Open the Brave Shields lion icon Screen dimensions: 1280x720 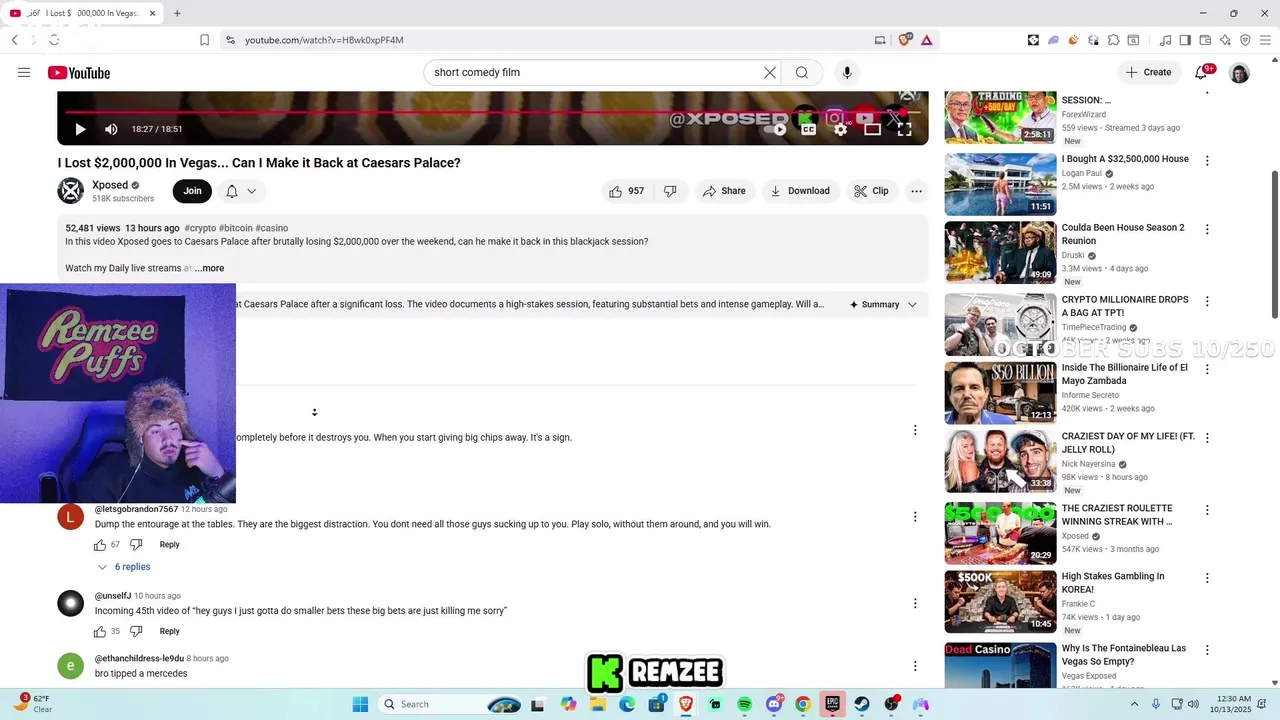tap(905, 40)
